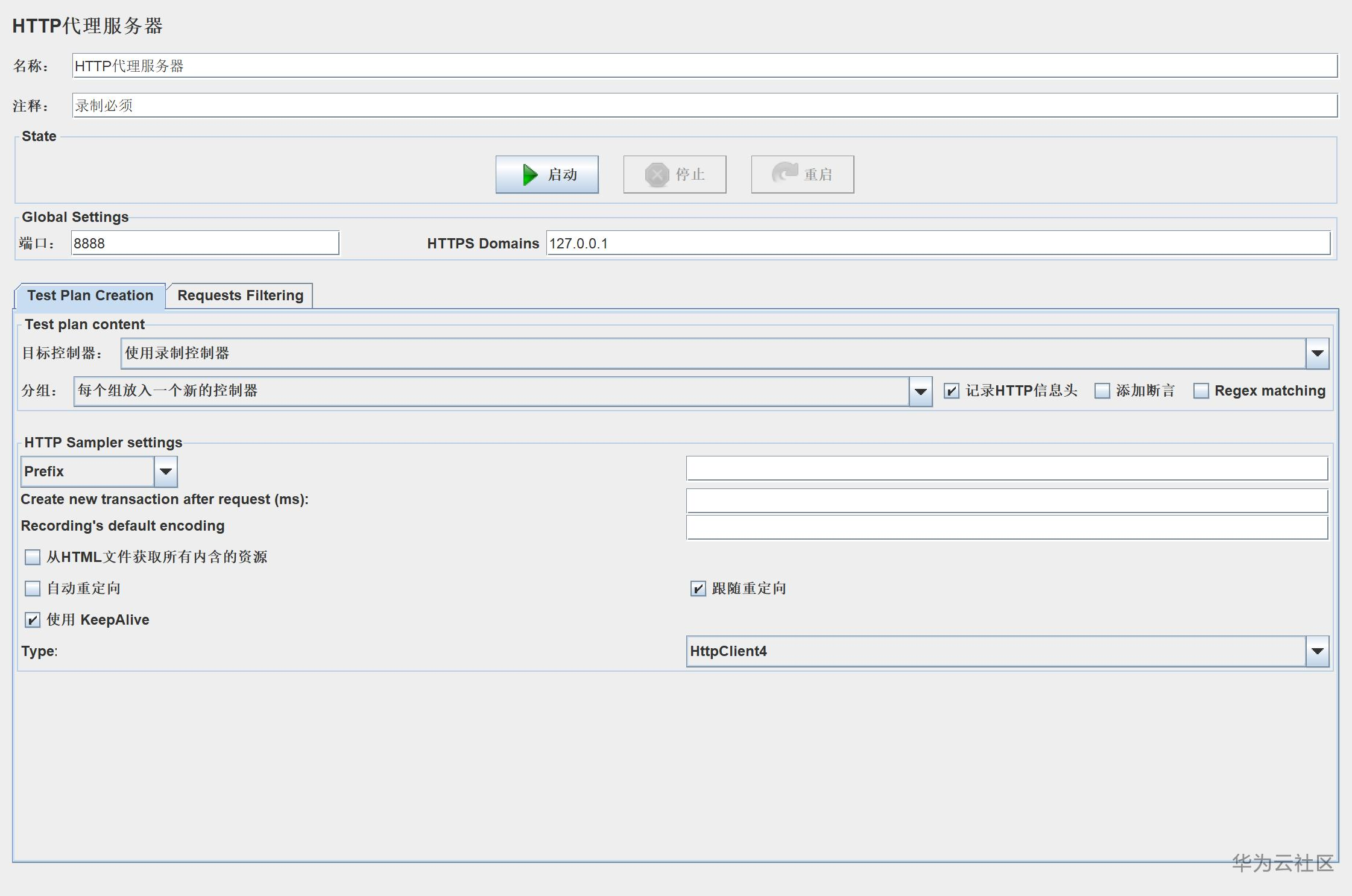
Task: Enable the 自动重定向 checkbox
Action: click(33, 588)
